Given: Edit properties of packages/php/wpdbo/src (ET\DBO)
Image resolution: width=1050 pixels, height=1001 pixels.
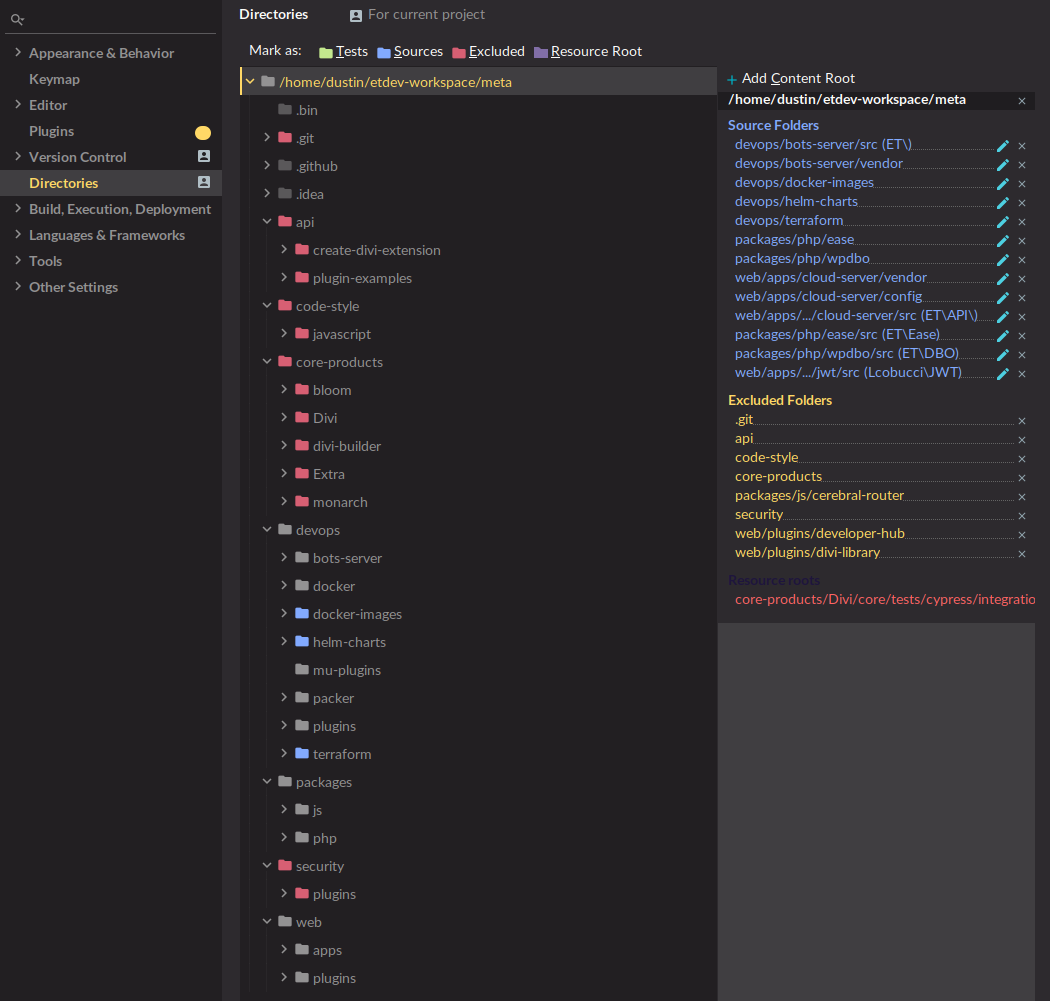Looking at the screenshot, I should (x=1002, y=354).
